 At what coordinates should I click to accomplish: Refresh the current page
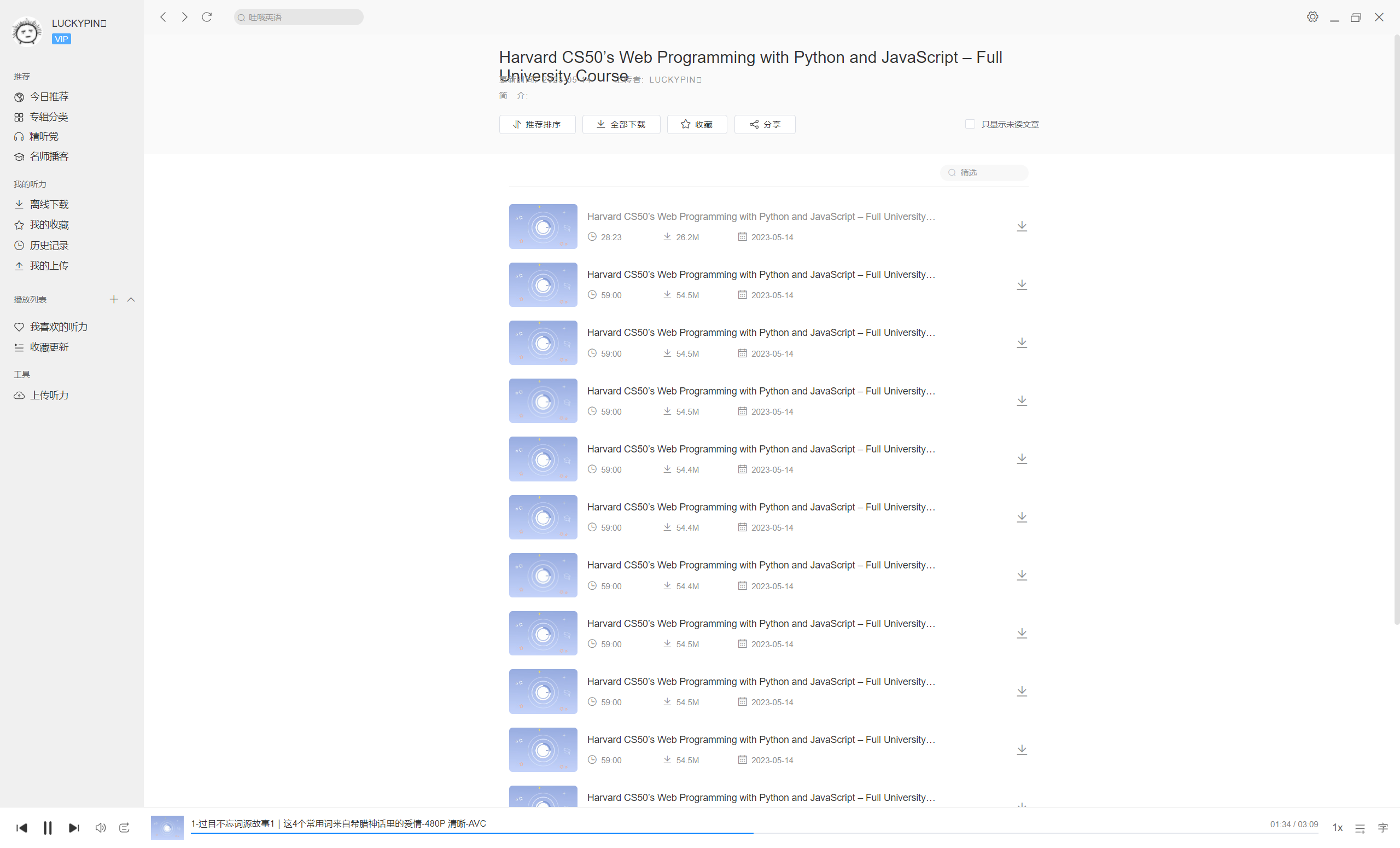207,17
